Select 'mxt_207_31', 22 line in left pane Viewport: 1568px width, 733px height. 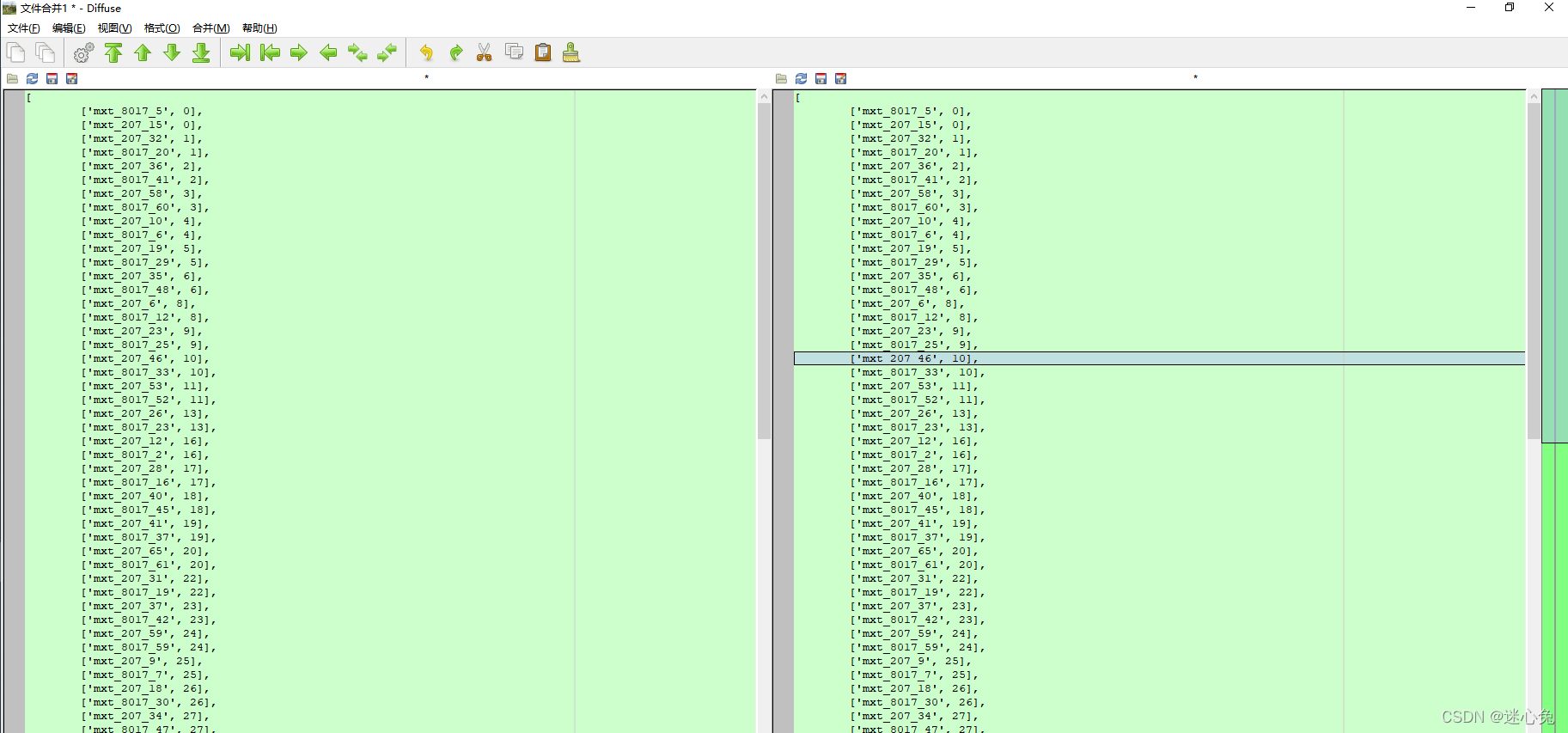(x=145, y=578)
